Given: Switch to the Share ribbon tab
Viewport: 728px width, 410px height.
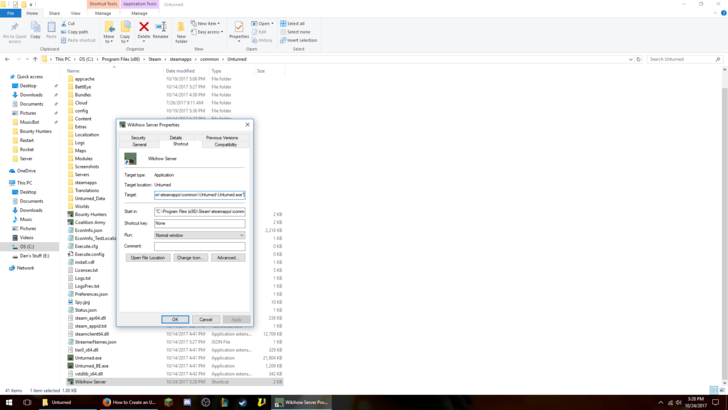Looking at the screenshot, I should click(54, 13).
